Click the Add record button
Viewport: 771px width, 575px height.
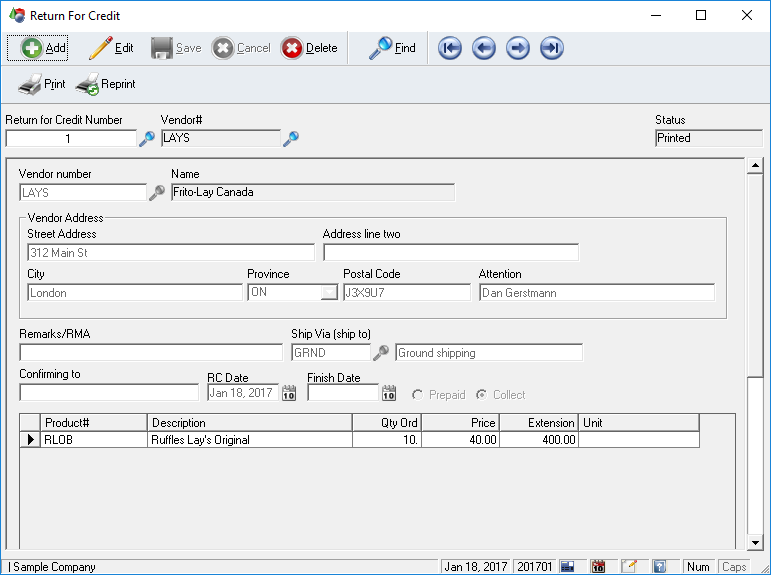click(x=38, y=48)
